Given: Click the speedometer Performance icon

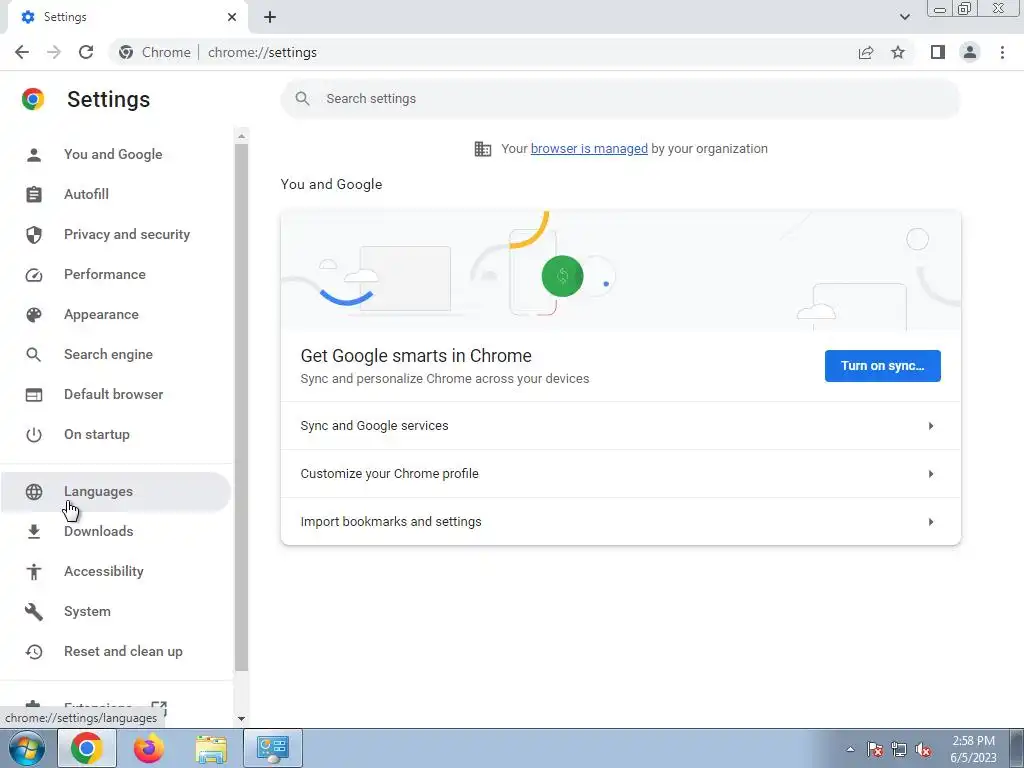Looking at the screenshot, I should 34,275.
